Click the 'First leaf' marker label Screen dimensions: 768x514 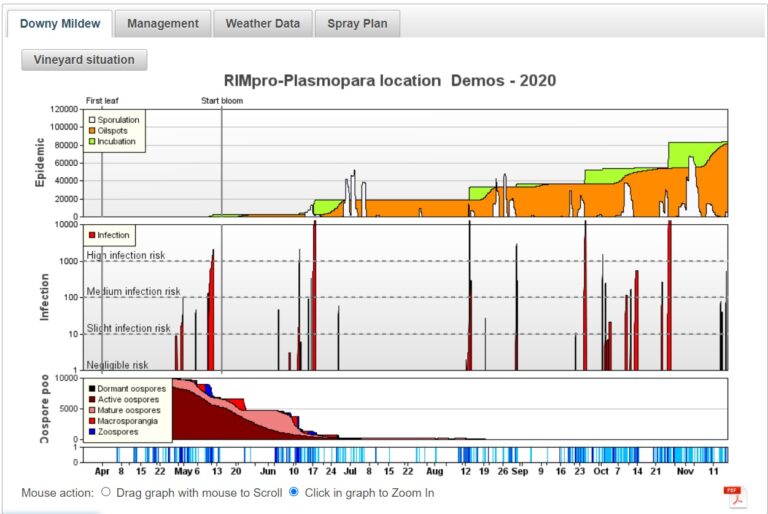click(102, 100)
